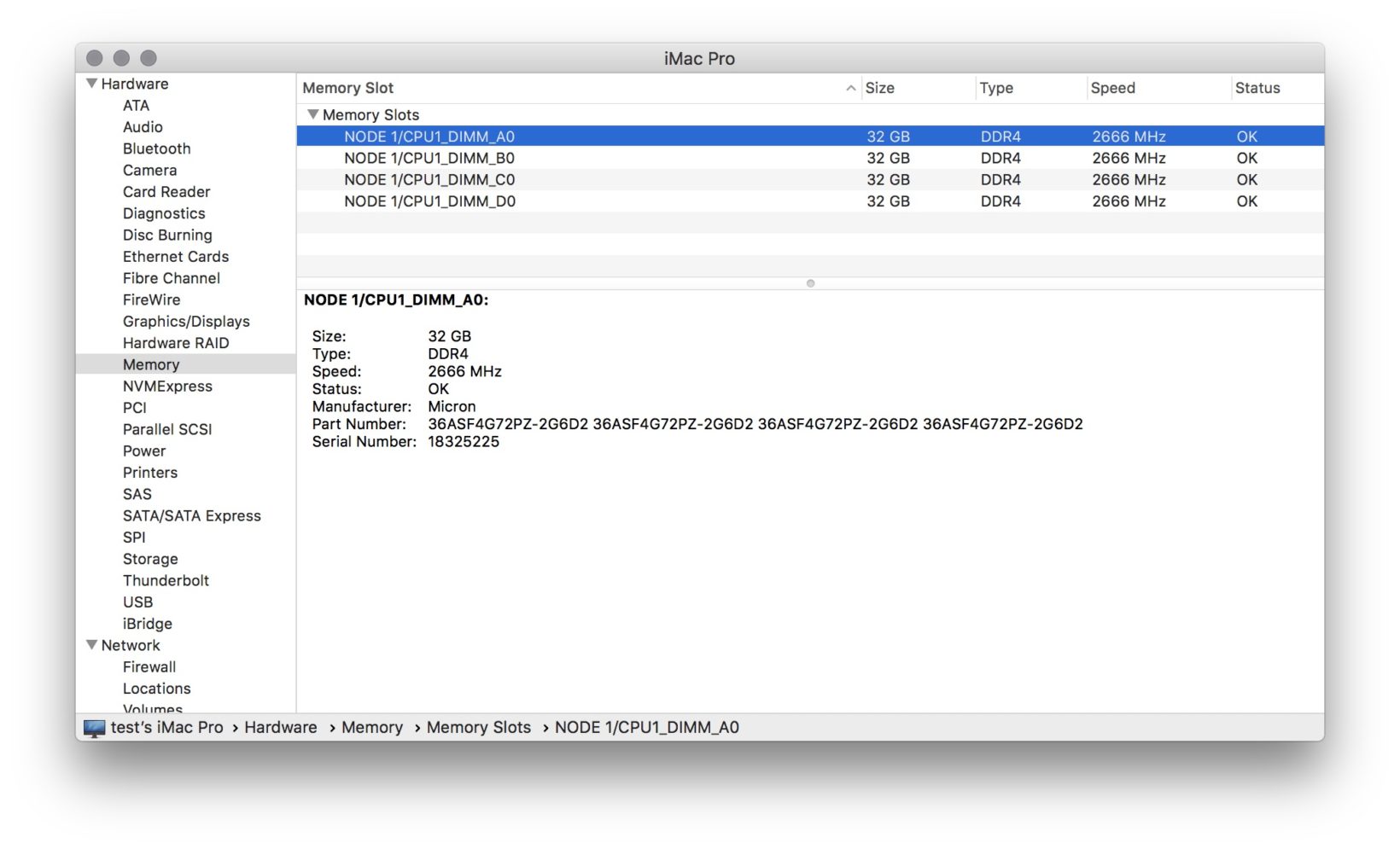1400x849 pixels.
Task: Select USB in the sidebar
Action: [137, 602]
